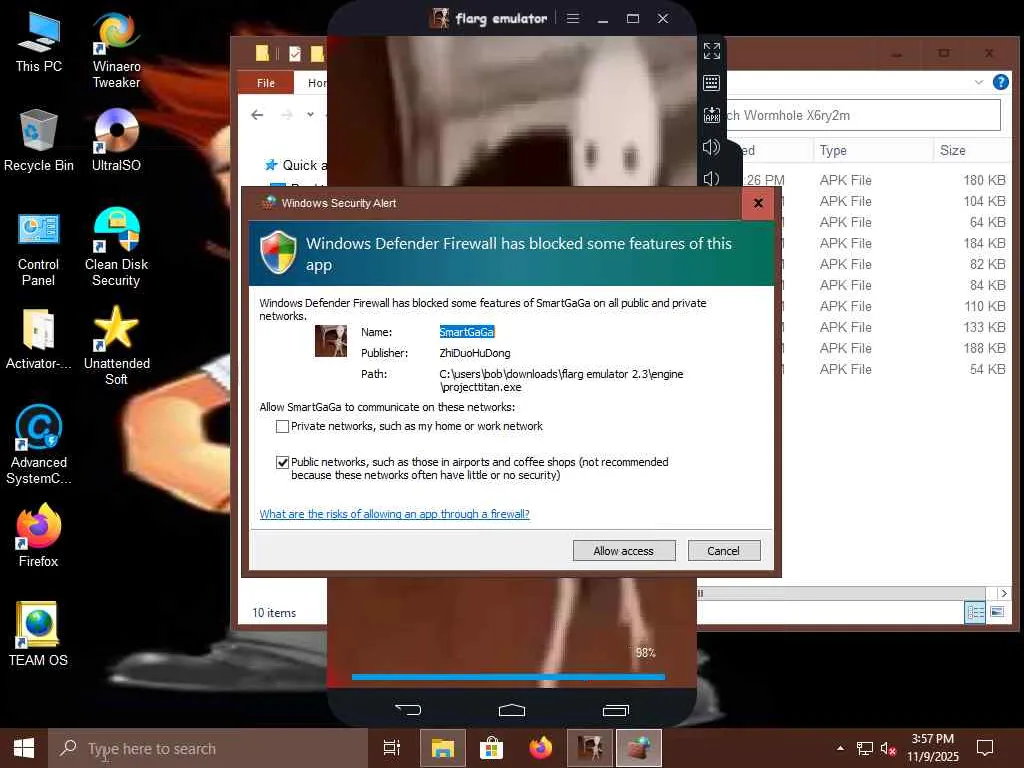The height and width of the screenshot is (768, 1024).
Task: Sort the Explorer list by the Size column
Action: [972, 150]
